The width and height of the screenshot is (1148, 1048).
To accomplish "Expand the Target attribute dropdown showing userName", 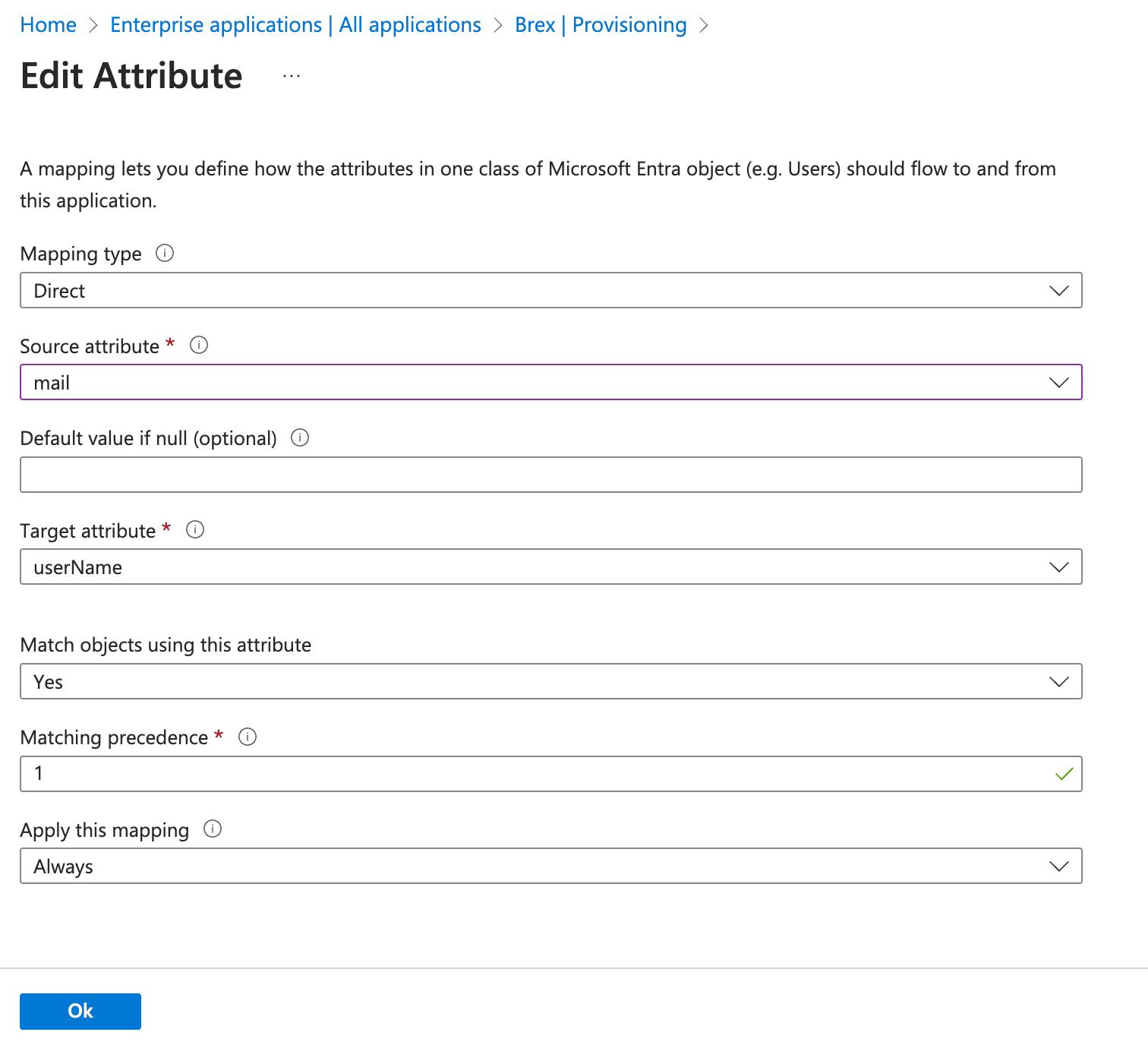I will click(1060, 567).
